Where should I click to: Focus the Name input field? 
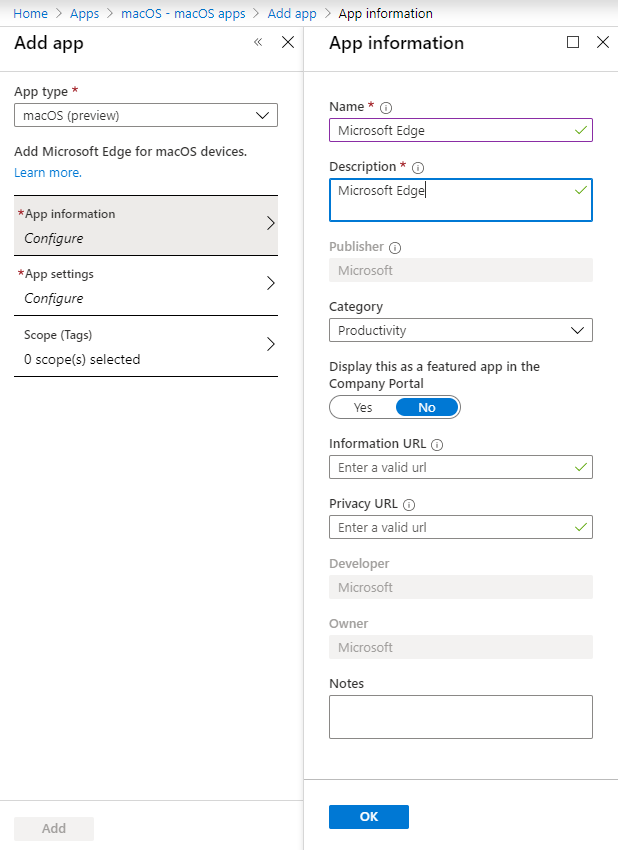[x=461, y=130]
